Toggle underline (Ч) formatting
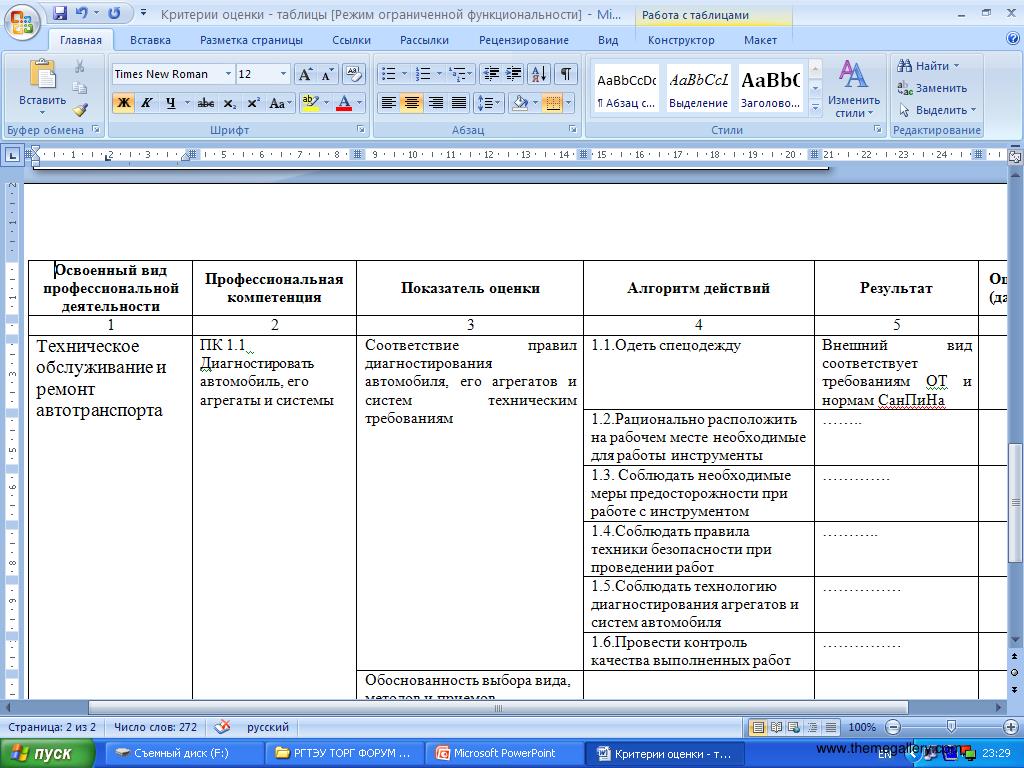Image resolution: width=1024 pixels, height=768 pixels. click(170, 103)
